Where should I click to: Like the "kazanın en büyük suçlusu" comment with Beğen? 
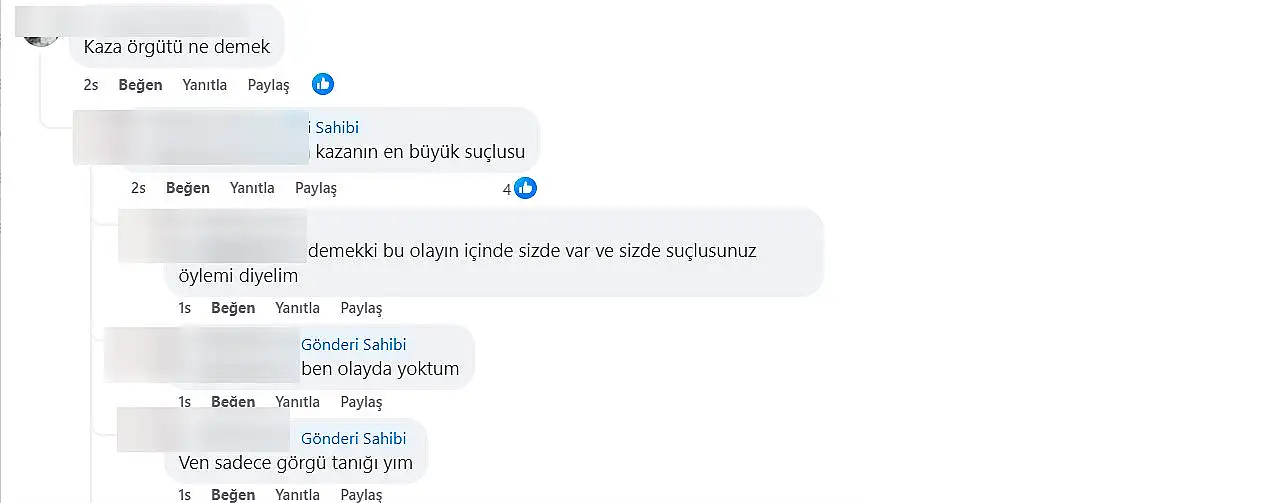tap(188, 188)
